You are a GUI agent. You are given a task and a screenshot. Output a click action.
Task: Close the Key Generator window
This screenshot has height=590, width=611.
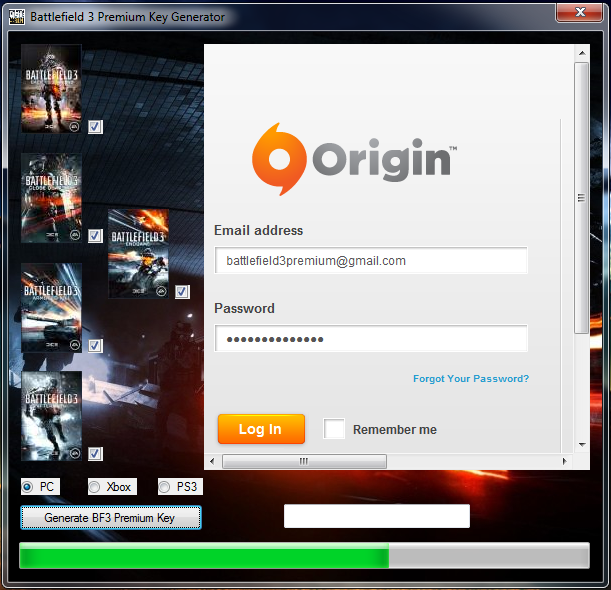[580, 12]
